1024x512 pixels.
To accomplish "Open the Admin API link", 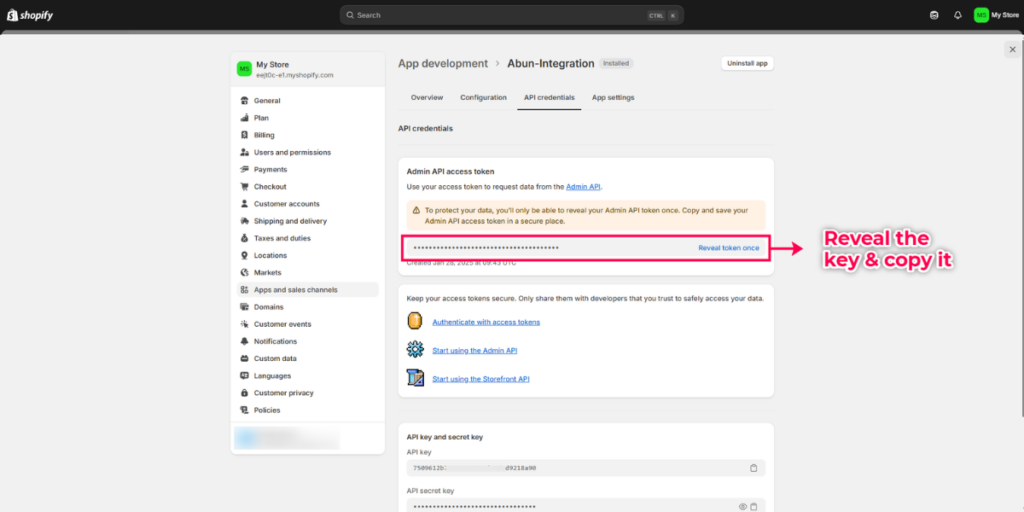I will [583, 187].
